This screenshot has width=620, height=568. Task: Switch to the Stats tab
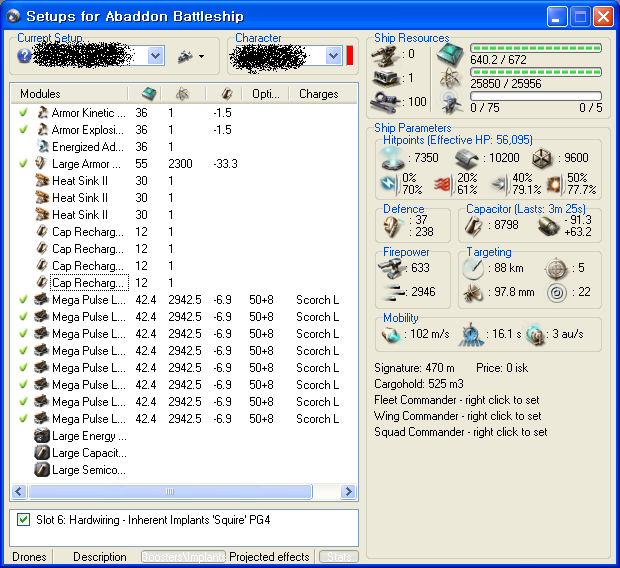click(339, 557)
